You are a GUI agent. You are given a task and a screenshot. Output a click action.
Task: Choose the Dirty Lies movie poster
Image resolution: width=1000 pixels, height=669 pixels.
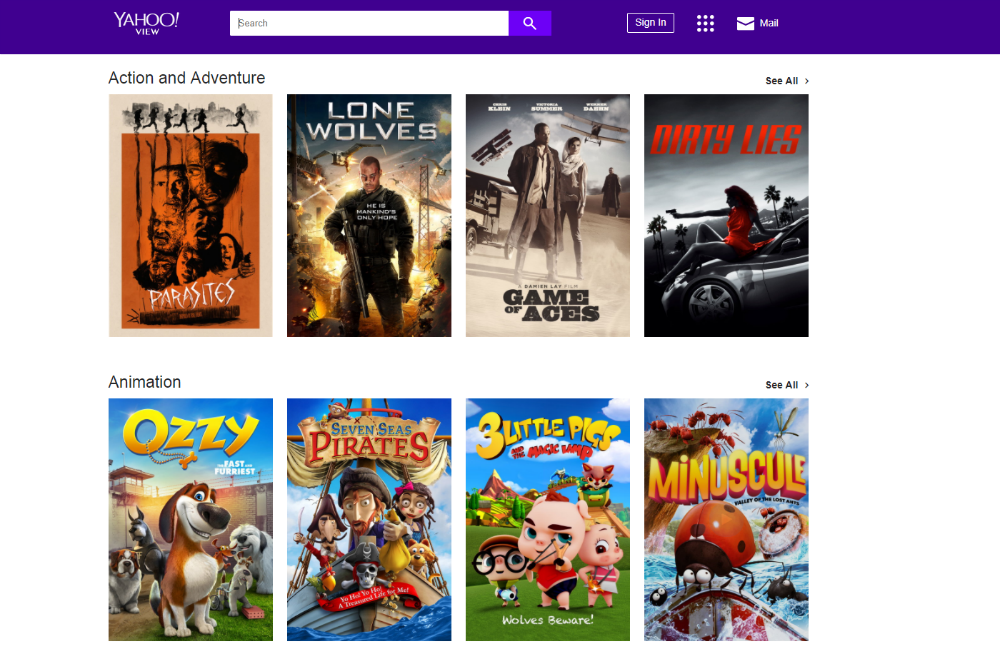[726, 215]
